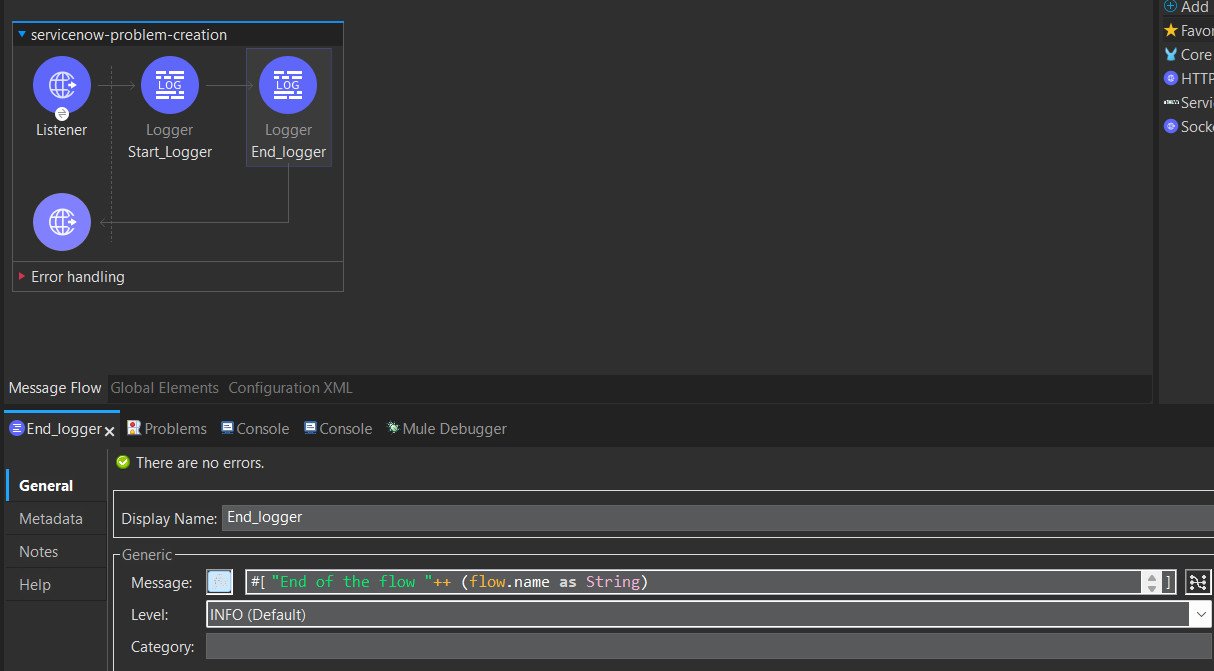Click the Listener label under the source icon
The image size is (1214, 671).
click(62, 130)
